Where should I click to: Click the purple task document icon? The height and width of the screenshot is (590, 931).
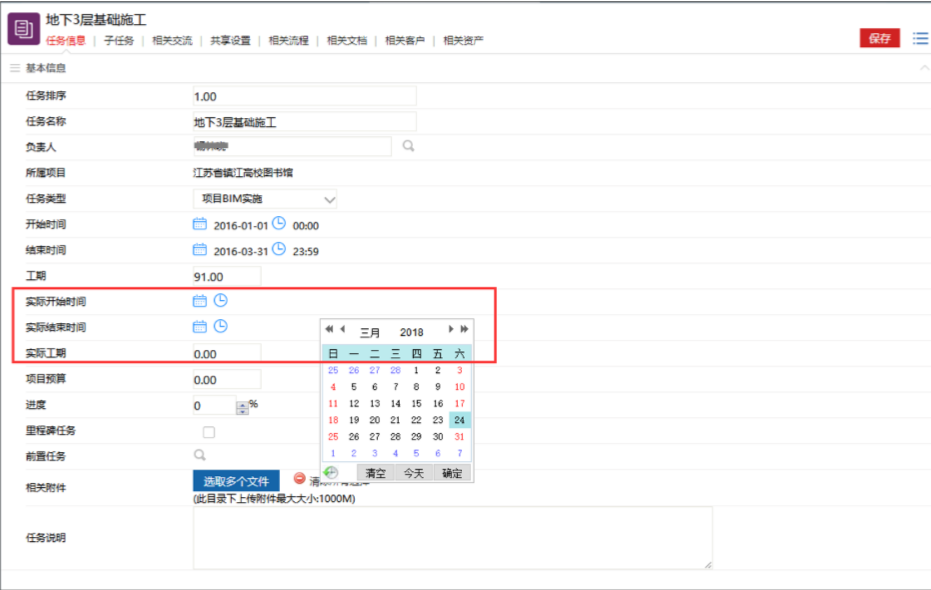point(24,28)
